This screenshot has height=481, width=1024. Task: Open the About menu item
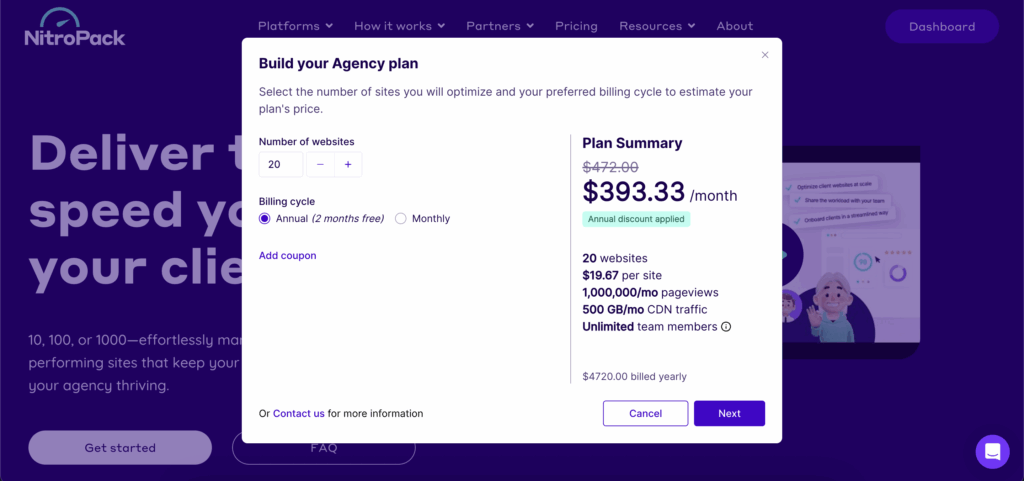click(735, 26)
